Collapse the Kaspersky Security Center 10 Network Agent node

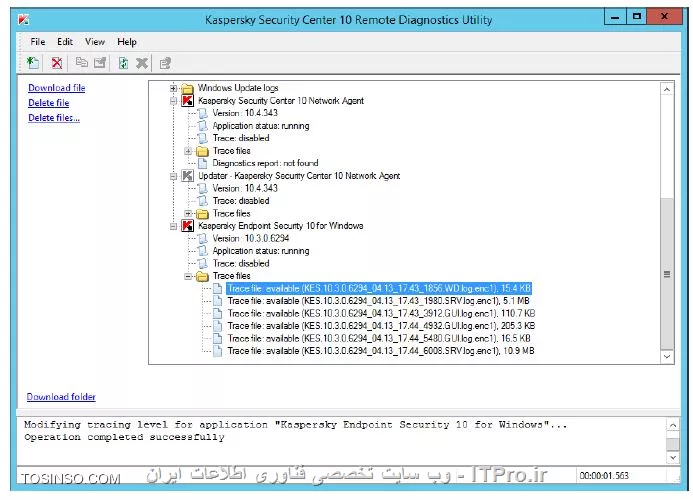(x=173, y=101)
